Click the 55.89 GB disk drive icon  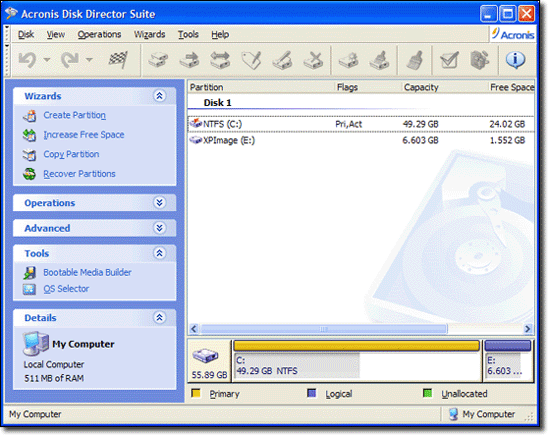pos(206,356)
